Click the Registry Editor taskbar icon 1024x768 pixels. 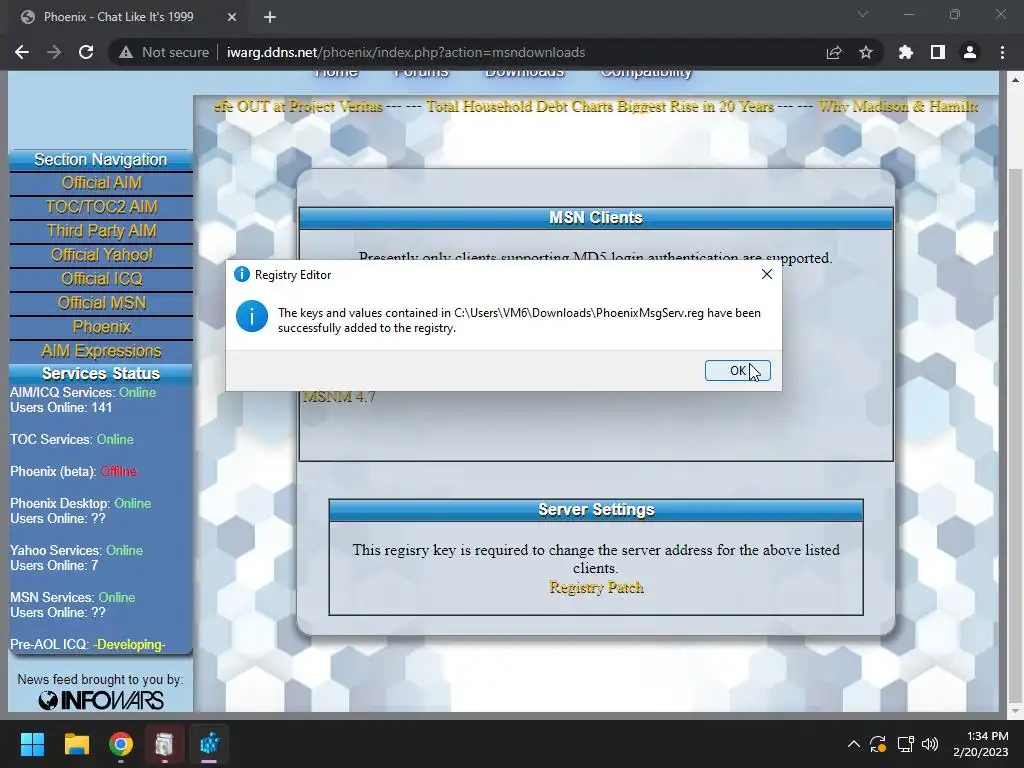[x=209, y=744]
